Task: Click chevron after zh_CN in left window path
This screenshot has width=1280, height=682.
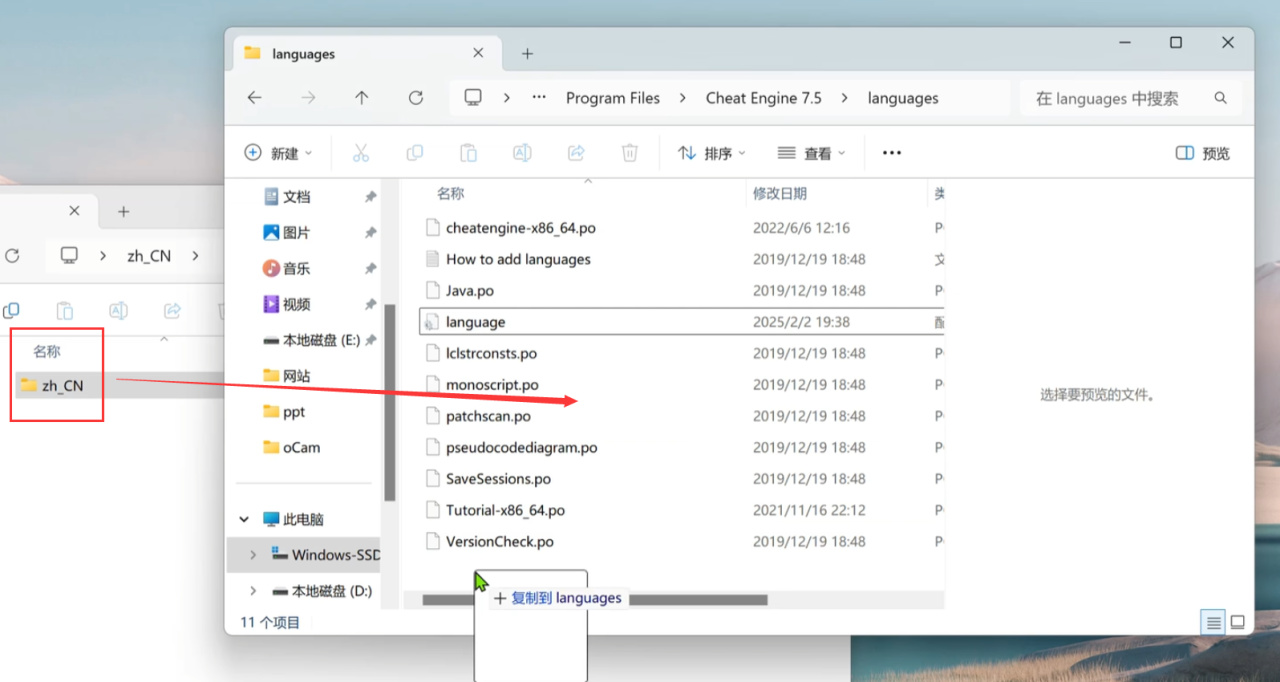Action: pos(194,256)
